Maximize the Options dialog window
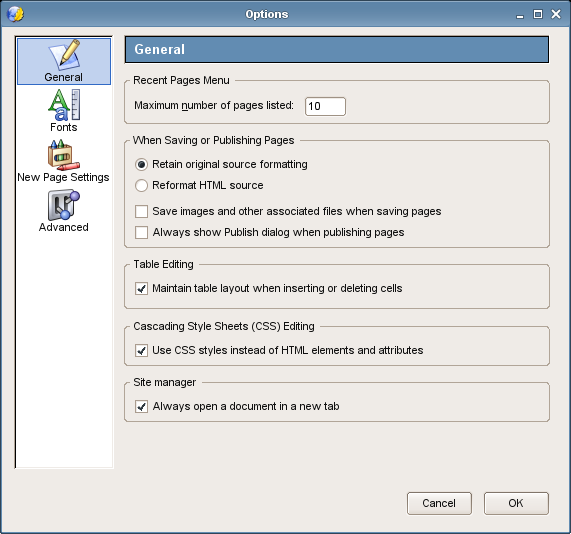 coord(537,14)
